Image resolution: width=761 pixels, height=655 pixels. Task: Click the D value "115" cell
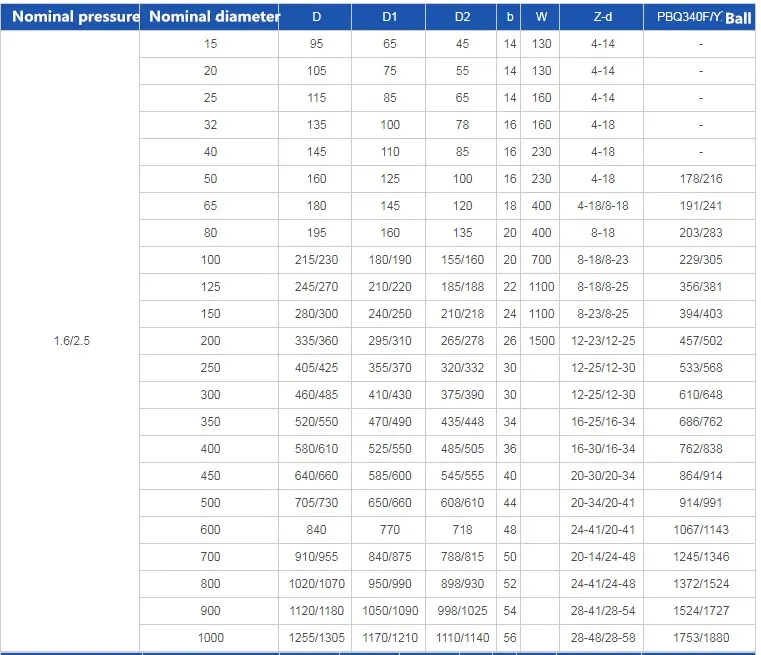click(316, 98)
